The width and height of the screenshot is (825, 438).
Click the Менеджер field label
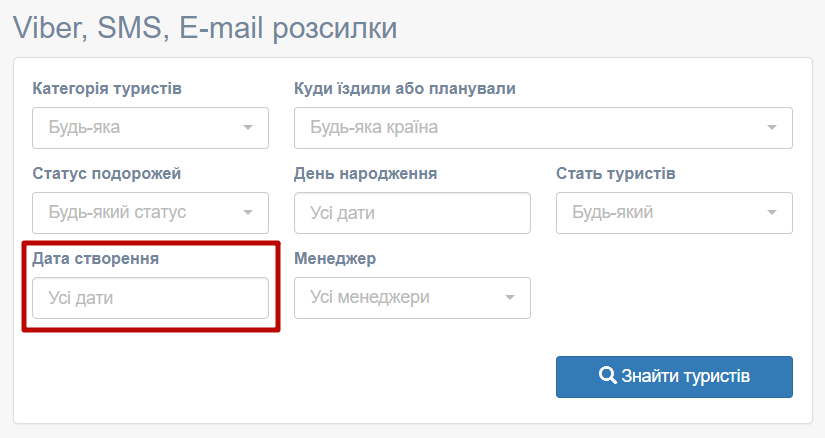pyautogui.click(x=335, y=258)
